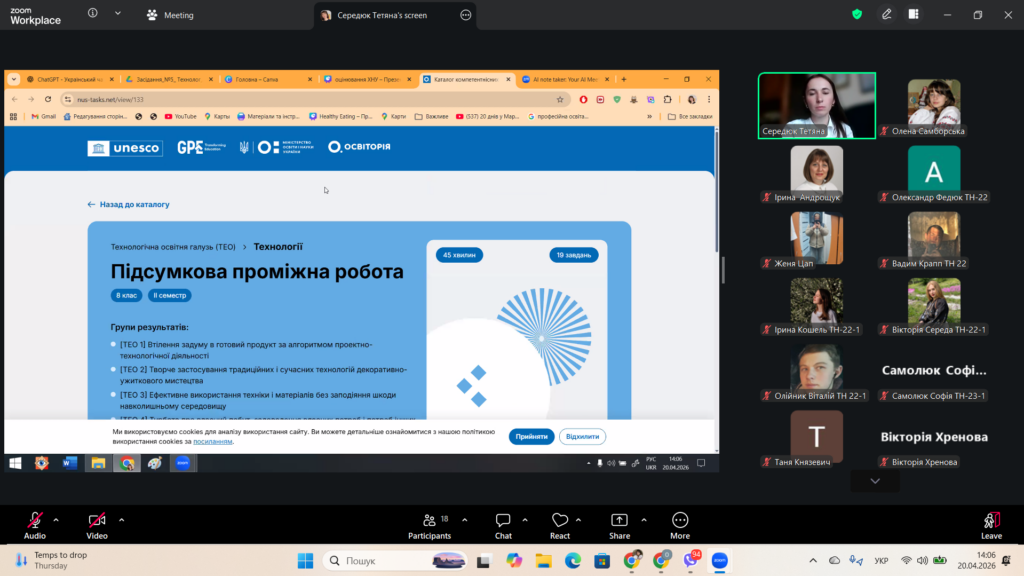
Task: Switch to the Meeting tab
Action: coord(170,15)
